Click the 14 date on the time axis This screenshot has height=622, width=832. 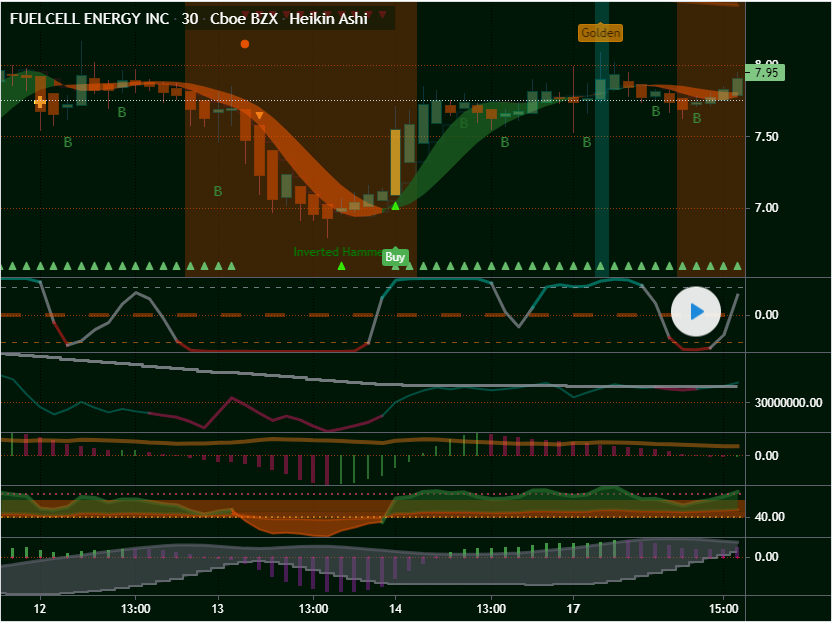coord(395,608)
